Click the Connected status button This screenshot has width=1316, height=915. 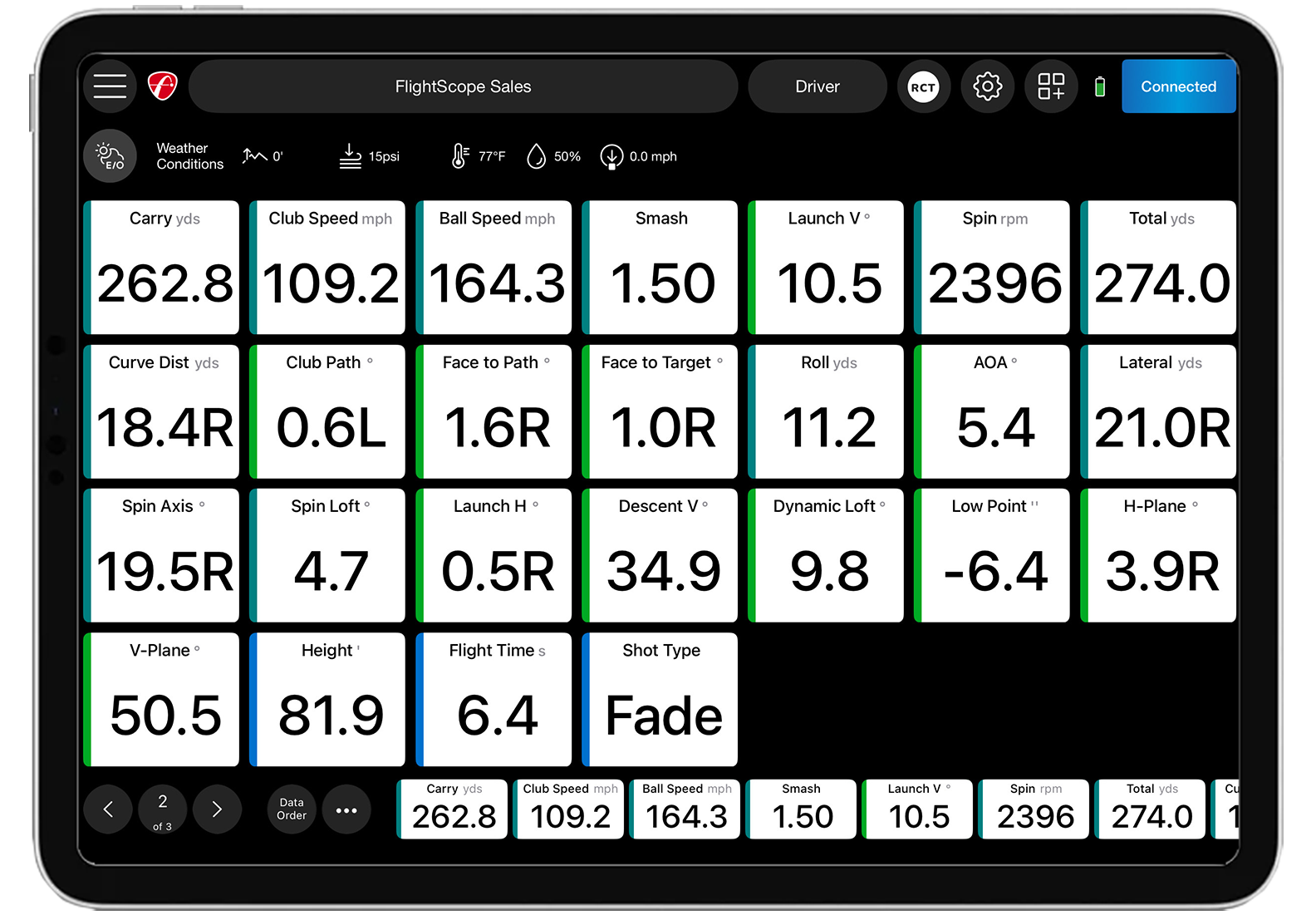(1178, 86)
